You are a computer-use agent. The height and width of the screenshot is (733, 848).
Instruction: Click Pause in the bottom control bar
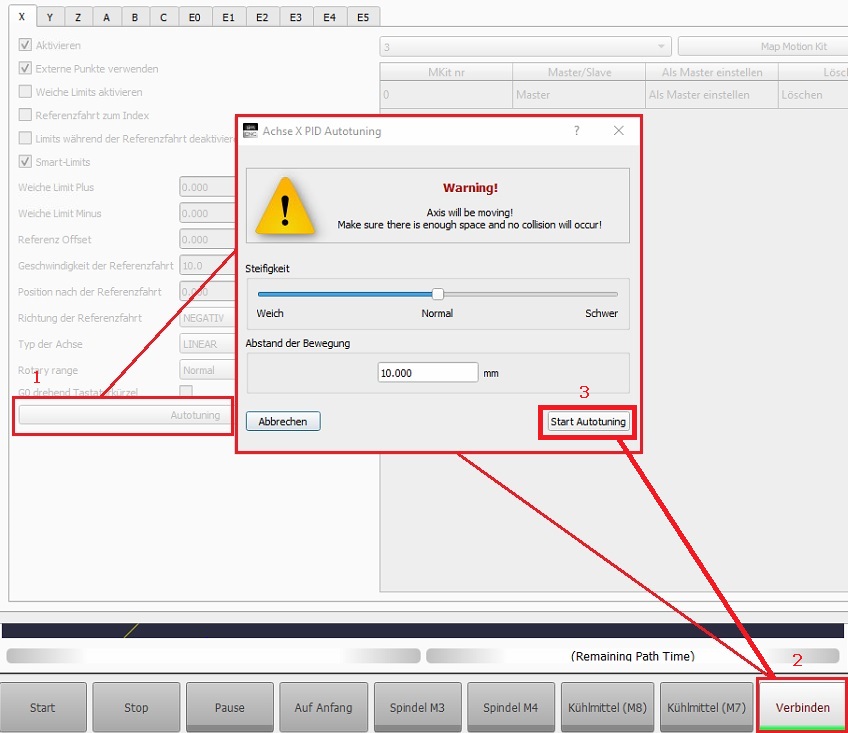click(229, 707)
